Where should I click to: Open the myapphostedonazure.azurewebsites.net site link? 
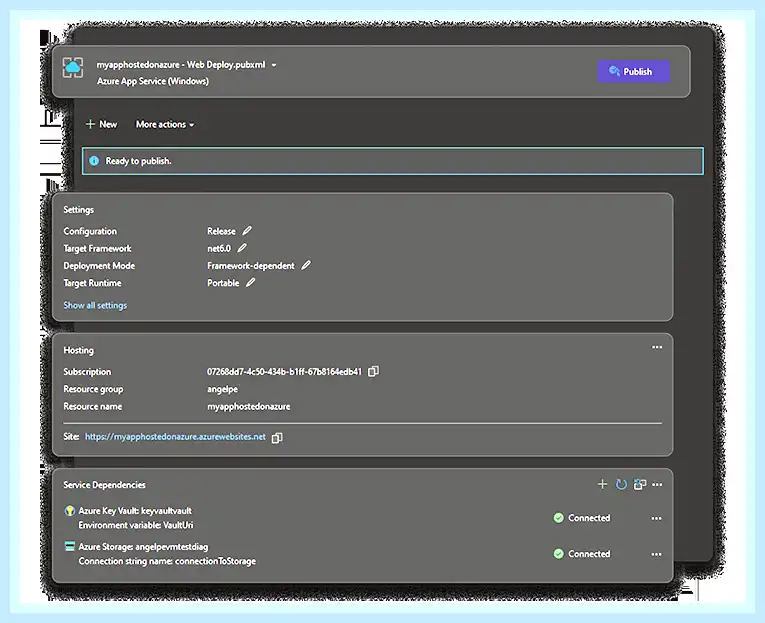click(175, 437)
